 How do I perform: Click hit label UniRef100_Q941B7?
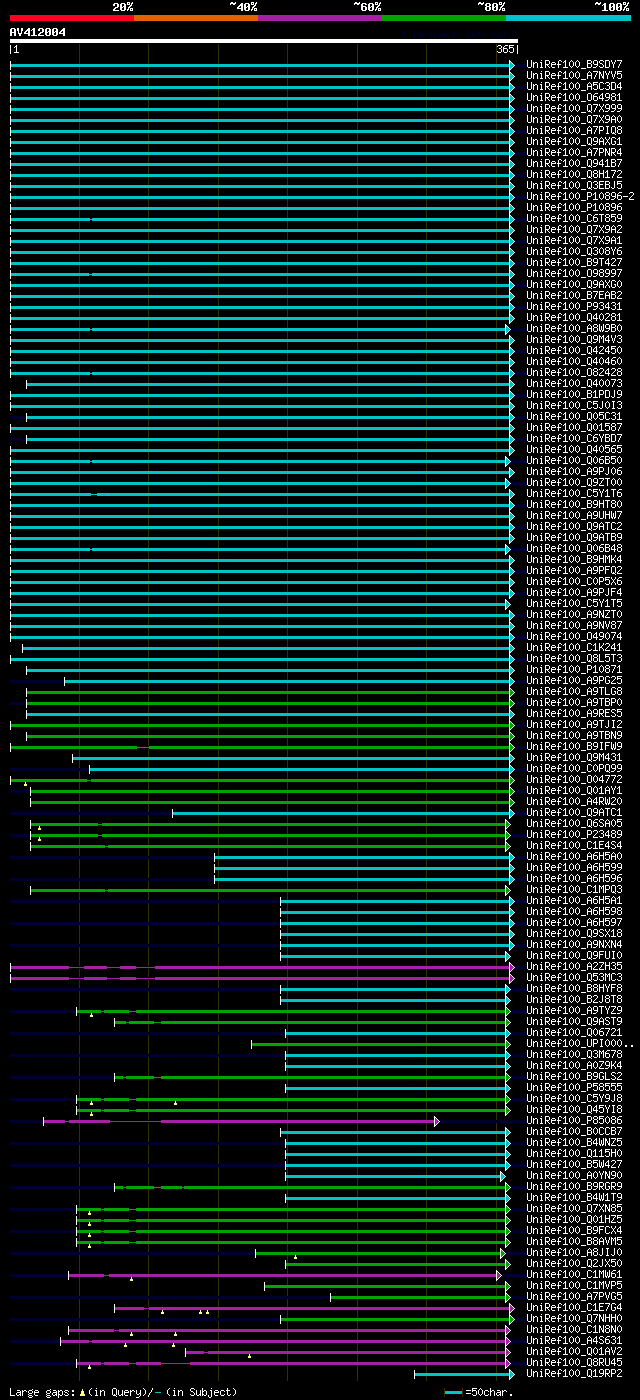click(574, 164)
